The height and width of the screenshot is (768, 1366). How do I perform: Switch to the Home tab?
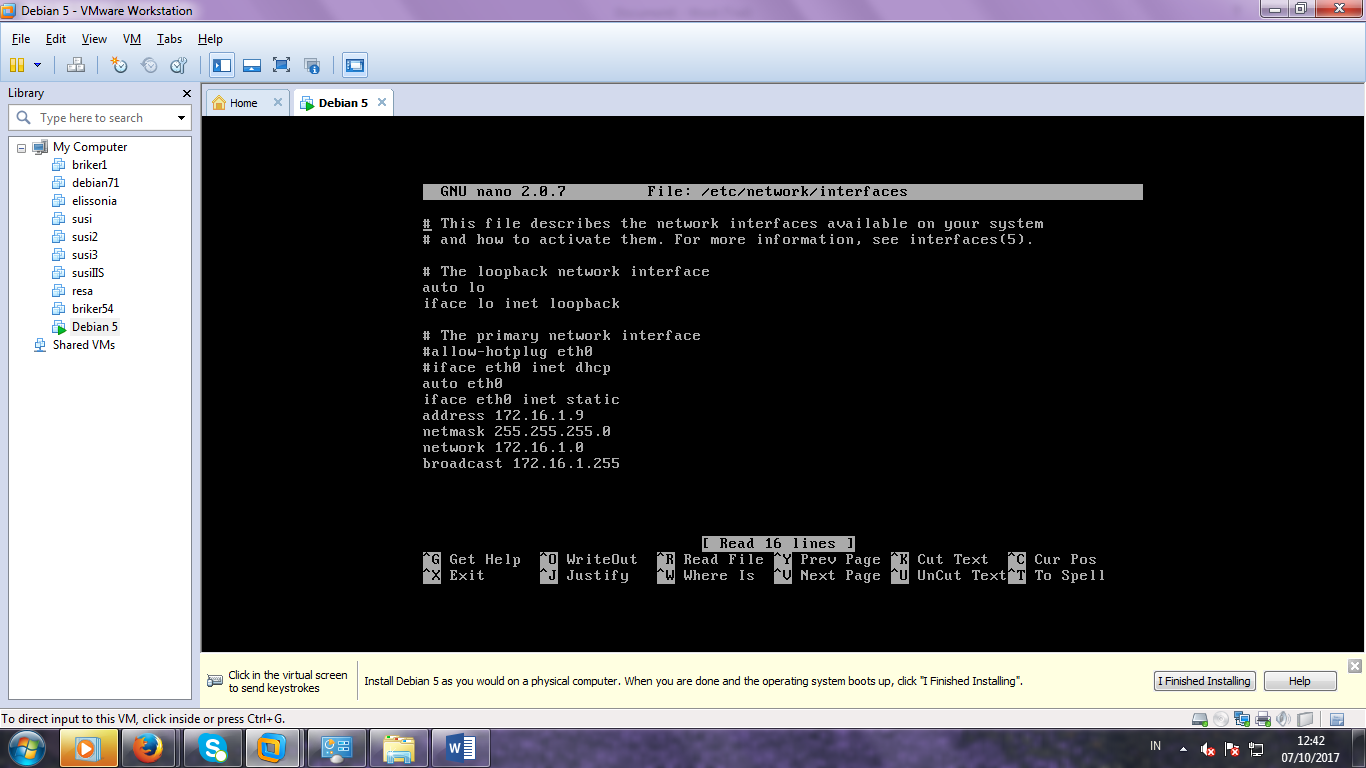[243, 101]
